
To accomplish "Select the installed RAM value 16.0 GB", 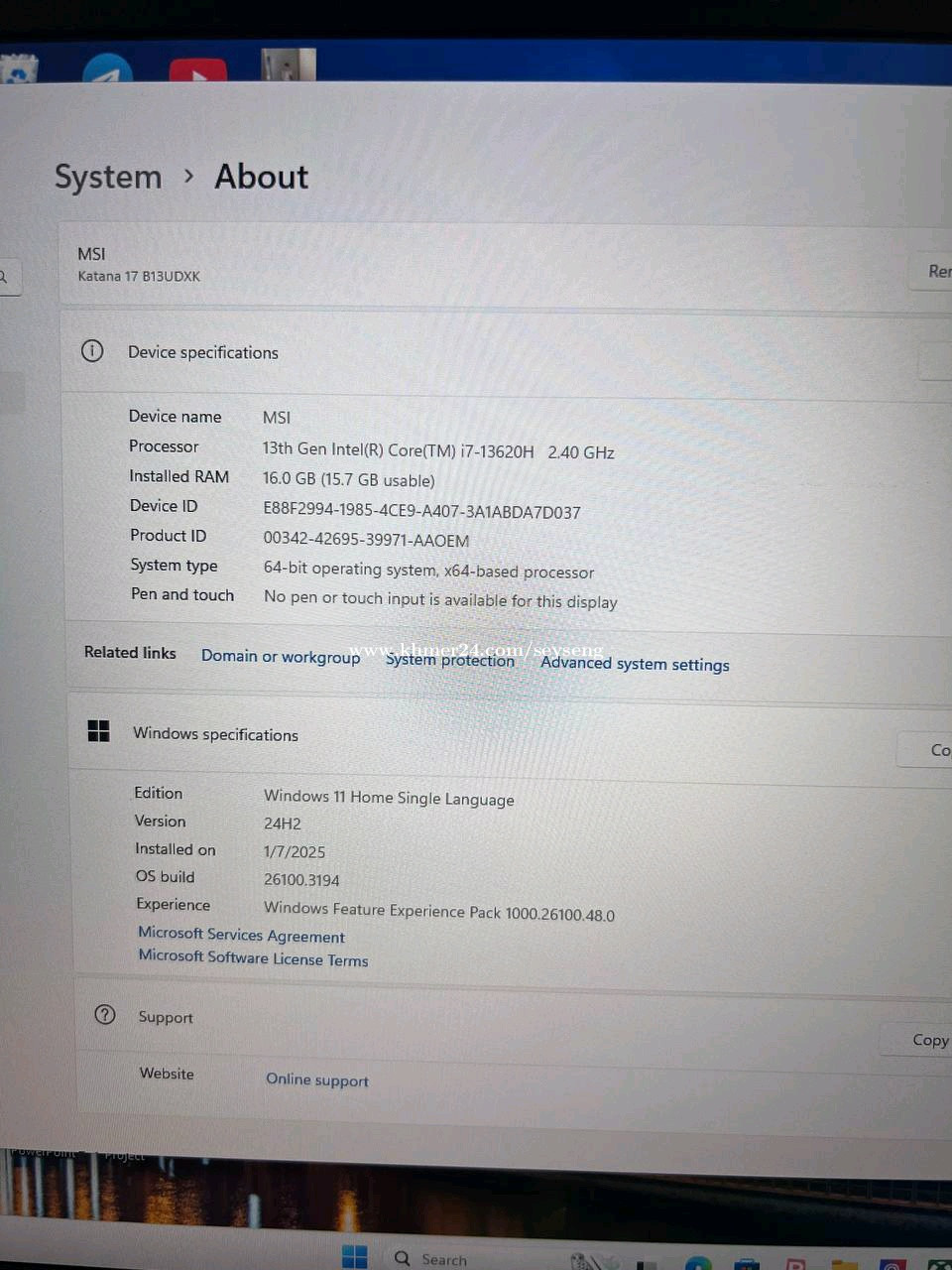I will [349, 479].
